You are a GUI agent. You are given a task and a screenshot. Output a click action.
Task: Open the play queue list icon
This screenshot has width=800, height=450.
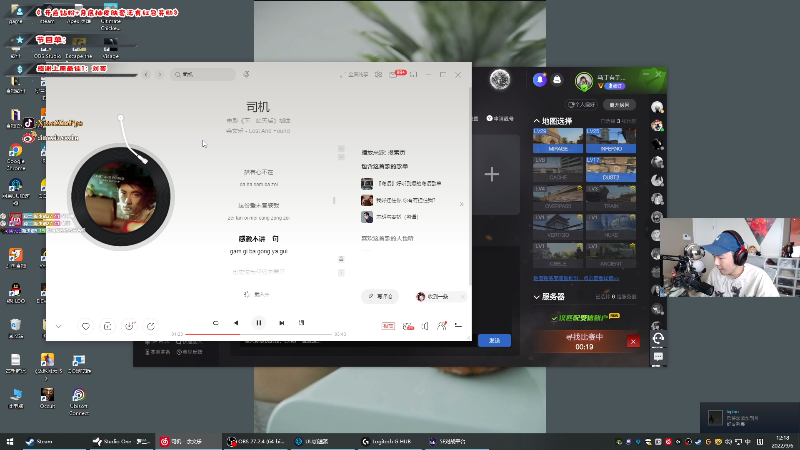point(458,326)
